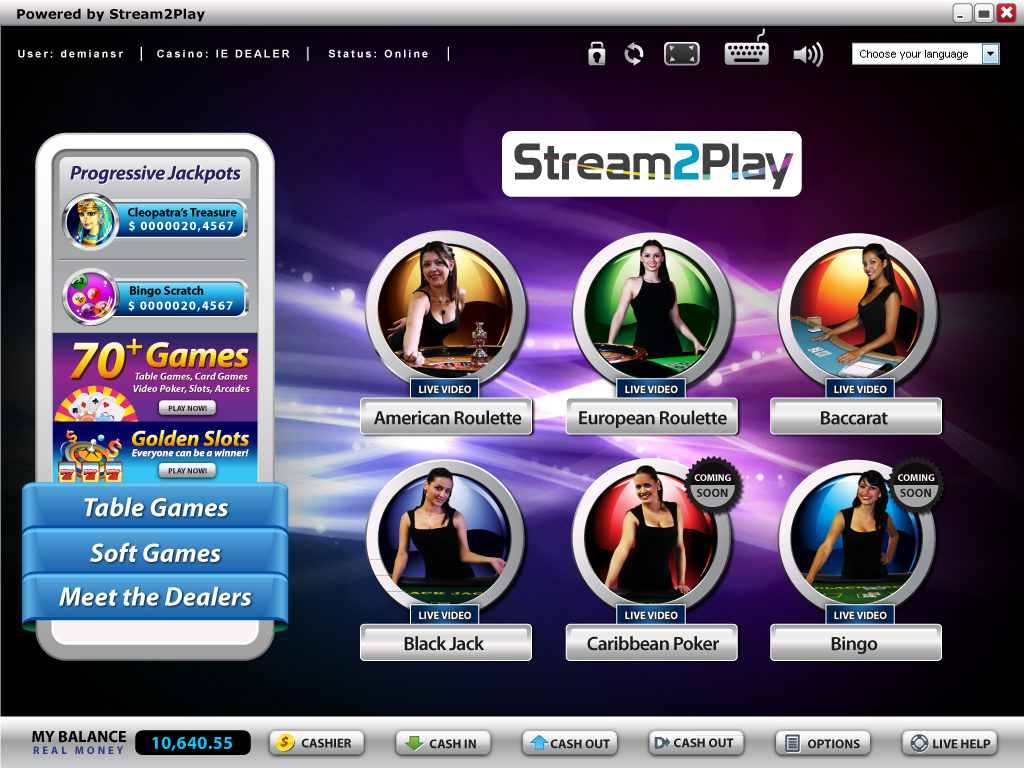Click Coming Soon badge on Bingo
1024x768 pixels.
coord(916,485)
